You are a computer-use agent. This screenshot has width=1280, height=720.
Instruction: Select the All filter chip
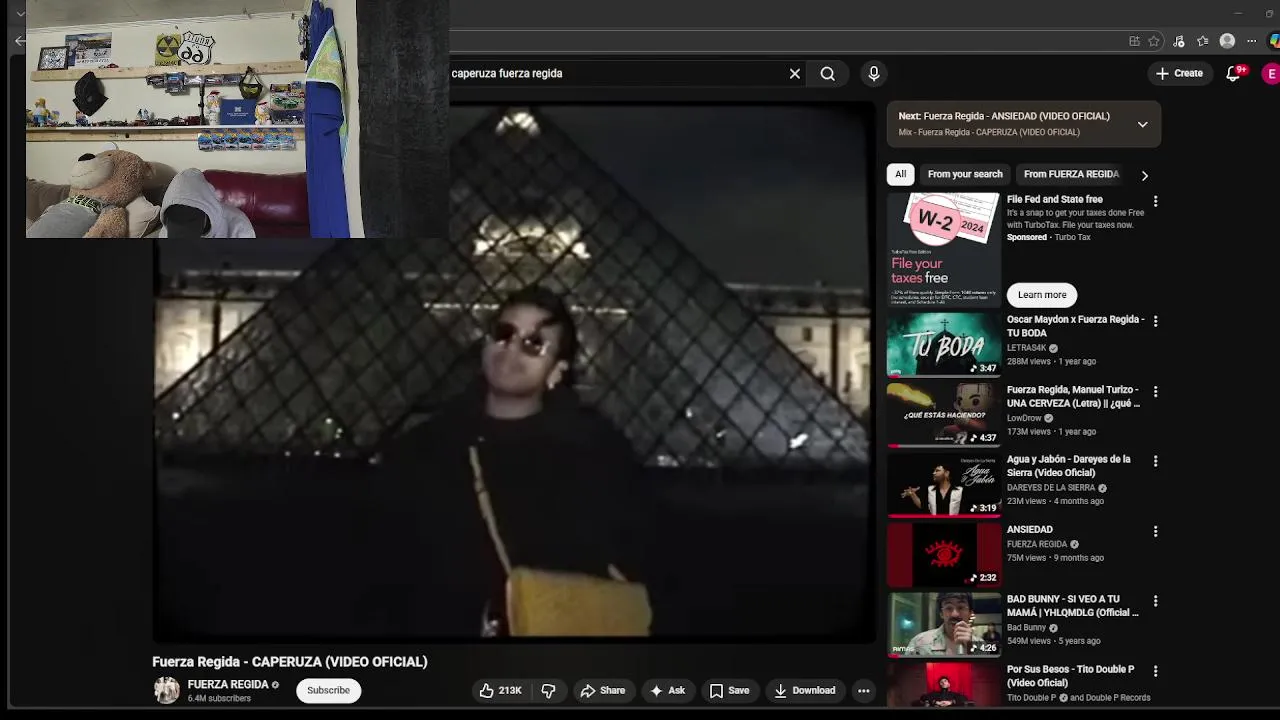click(900, 174)
